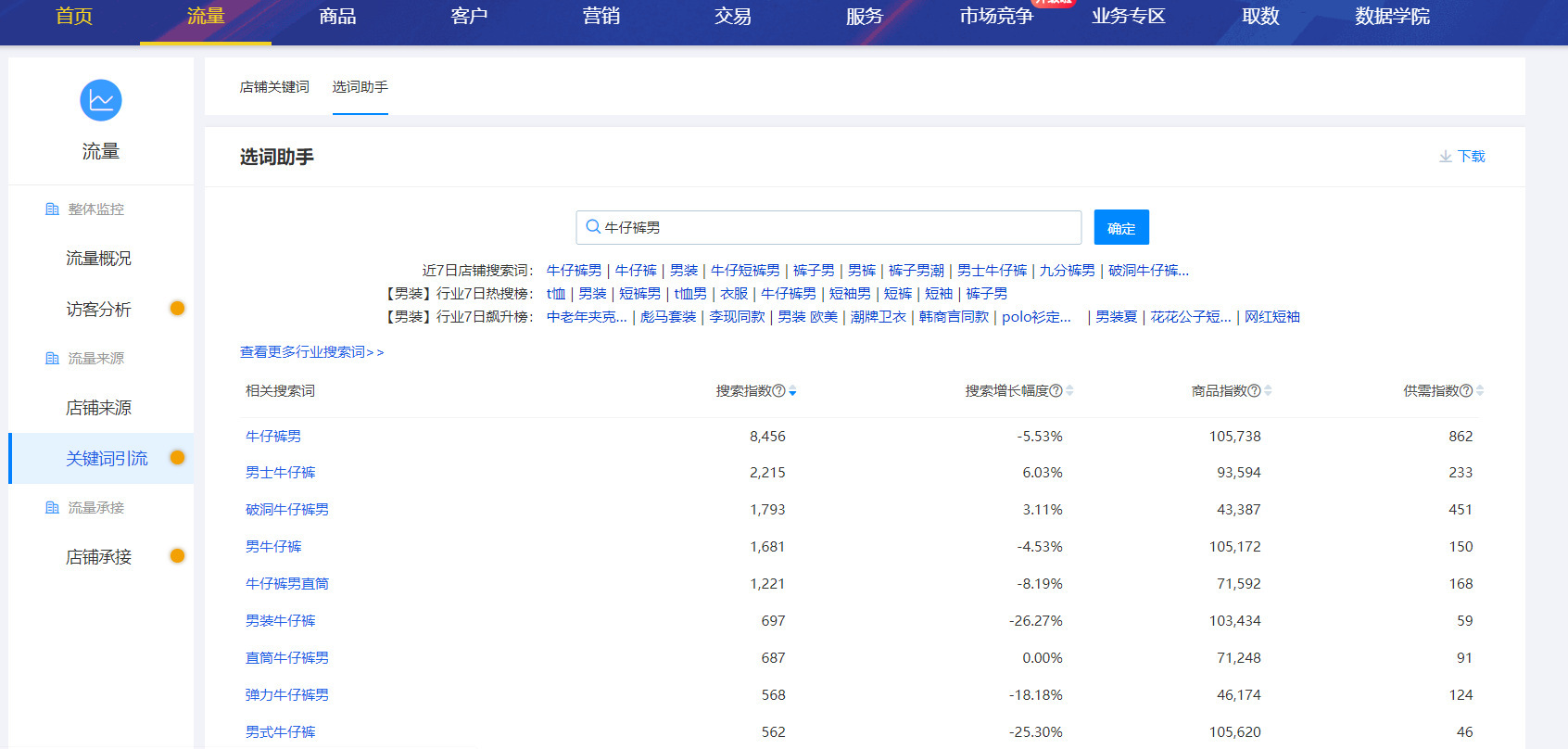Open related term 牛仔裤男直筒 in table
The image size is (1568, 749).
point(286,584)
